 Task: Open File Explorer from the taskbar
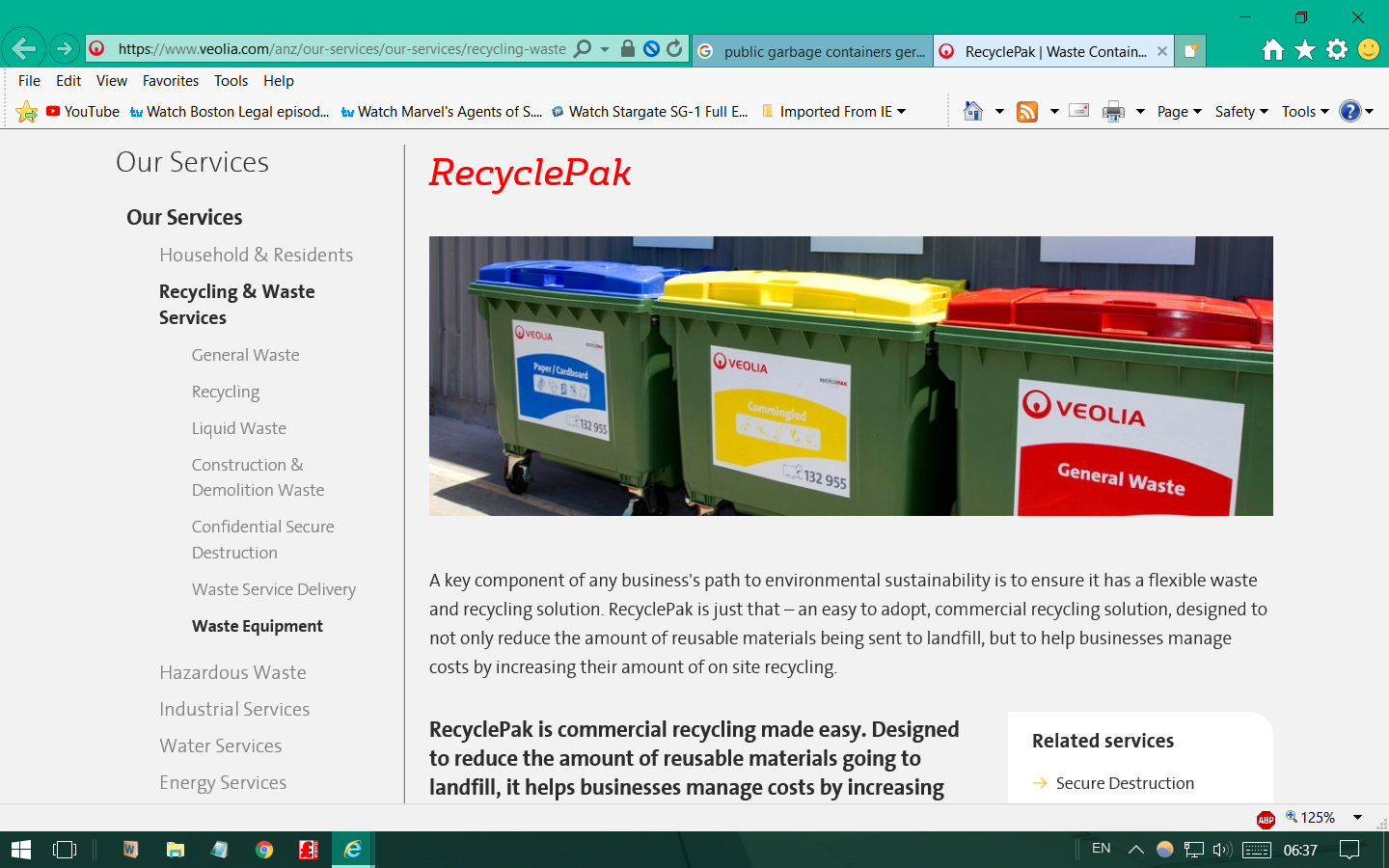pyautogui.click(x=175, y=850)
